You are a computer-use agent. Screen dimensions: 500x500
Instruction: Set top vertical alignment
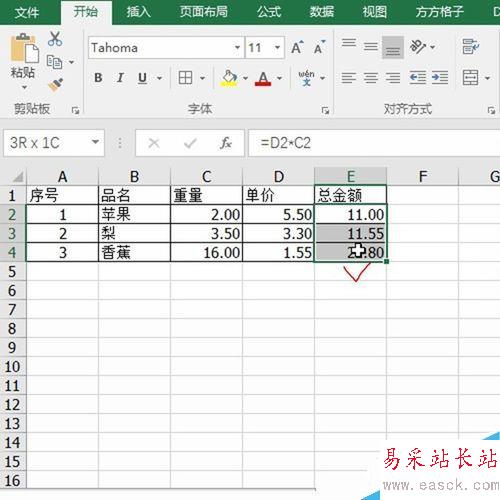point(349,44)
